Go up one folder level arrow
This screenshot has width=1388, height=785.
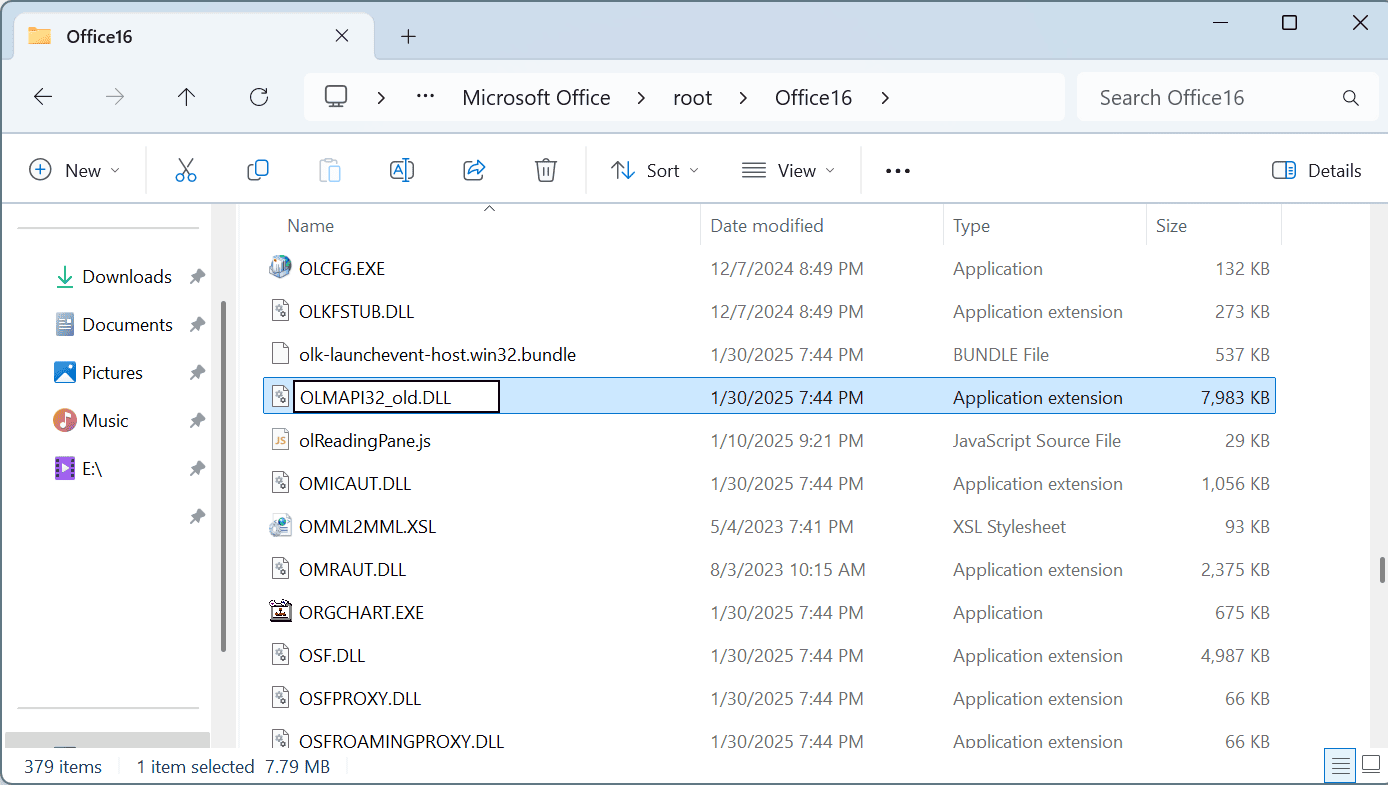186,97
